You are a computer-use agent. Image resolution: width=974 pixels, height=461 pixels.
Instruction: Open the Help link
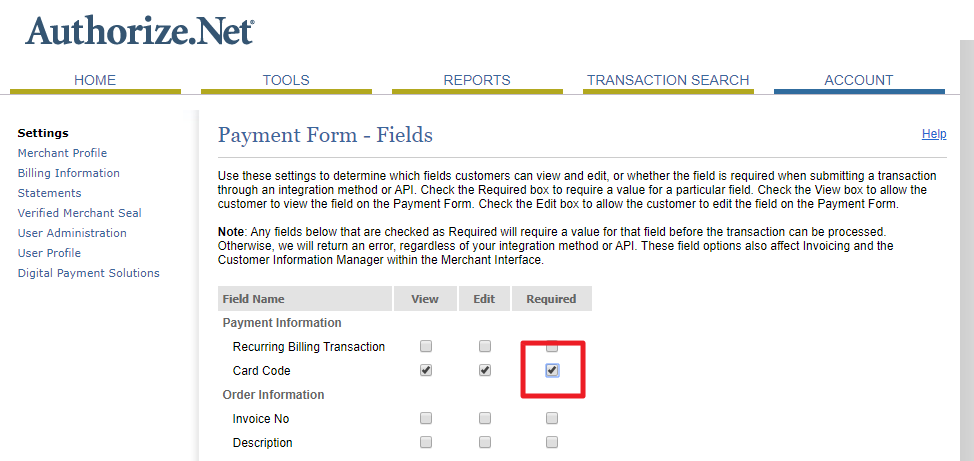tap(933, 134)
